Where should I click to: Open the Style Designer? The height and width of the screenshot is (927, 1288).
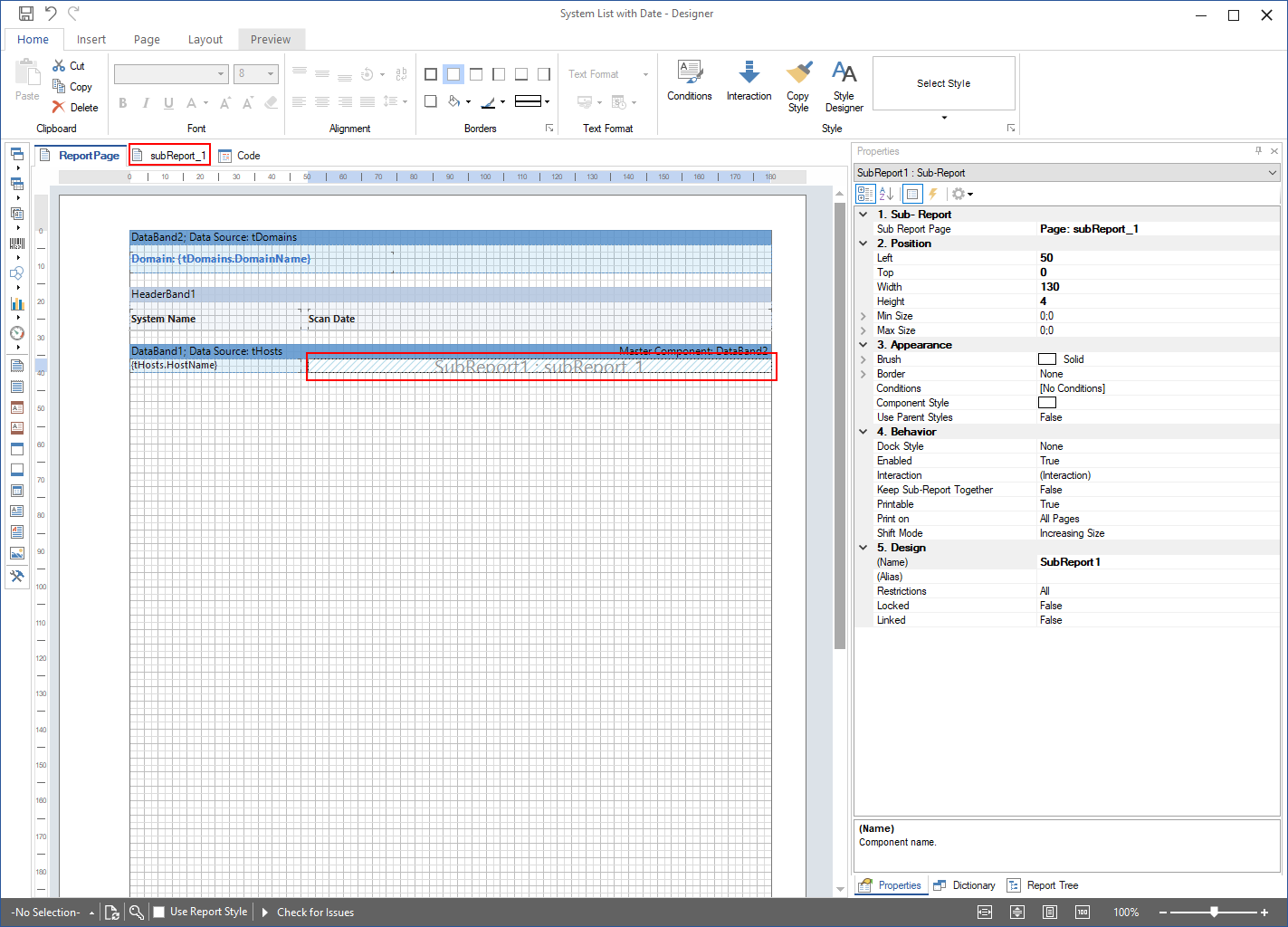tap(844, 86)
